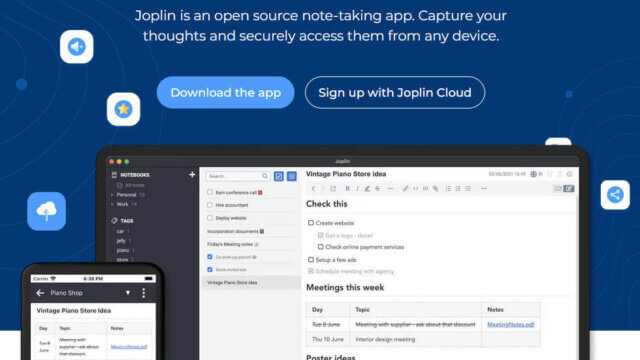
Task: Toggle bold formatting
Action: [x=347, y=189]
